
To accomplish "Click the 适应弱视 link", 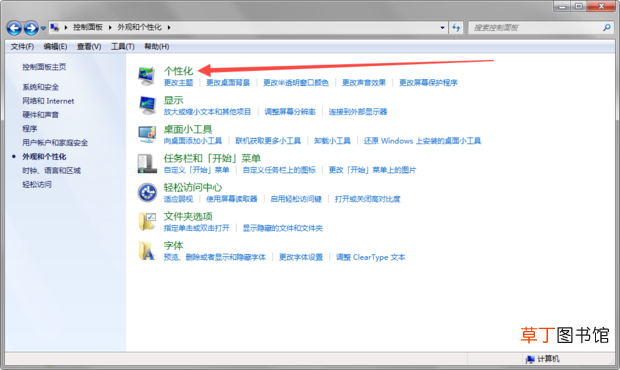I will tap(178, 199).
